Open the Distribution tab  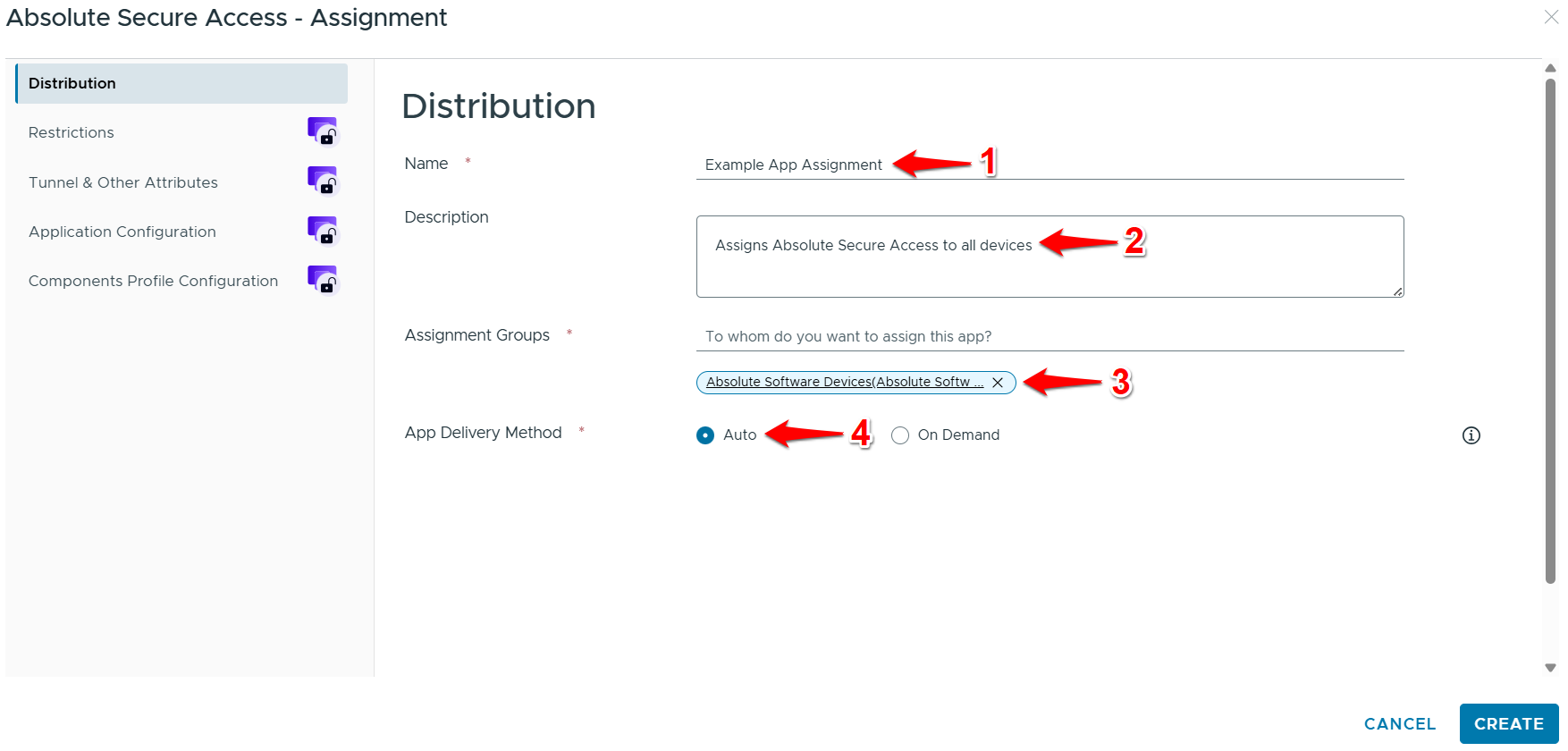coord(181,83)
